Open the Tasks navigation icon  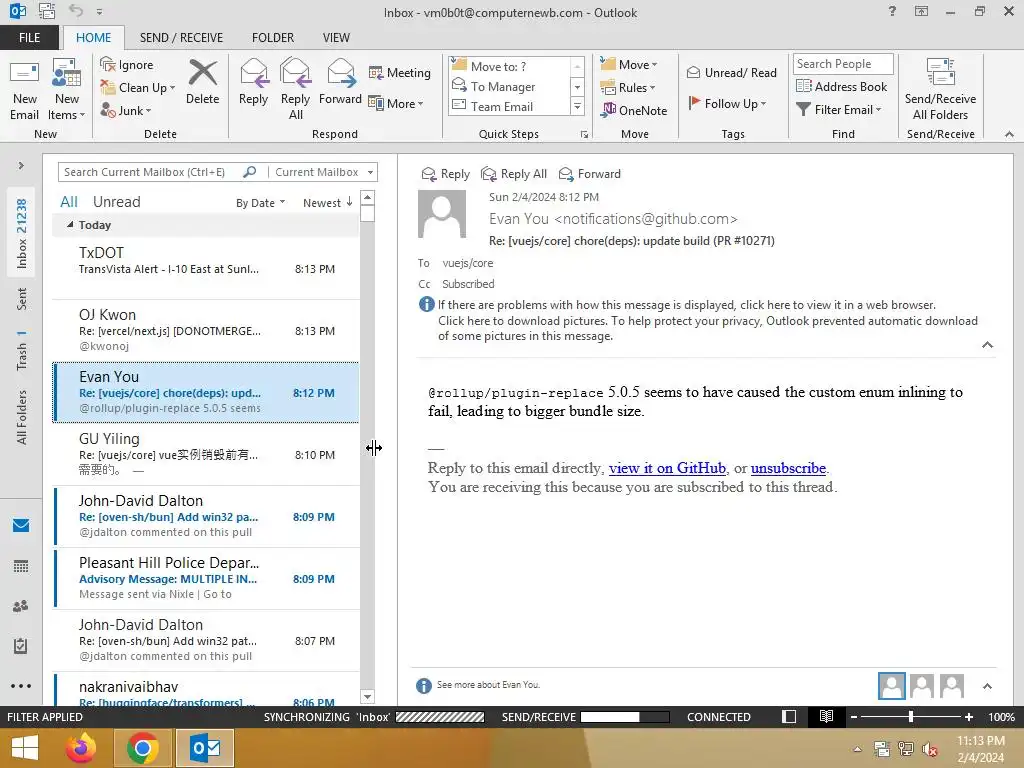21,646
